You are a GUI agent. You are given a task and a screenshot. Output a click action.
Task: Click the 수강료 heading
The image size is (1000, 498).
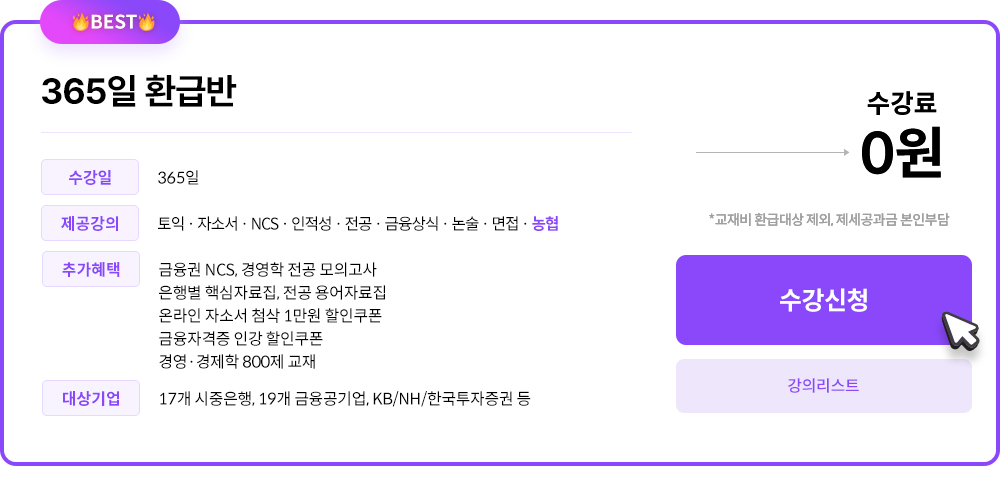click(x=901, y=103)
